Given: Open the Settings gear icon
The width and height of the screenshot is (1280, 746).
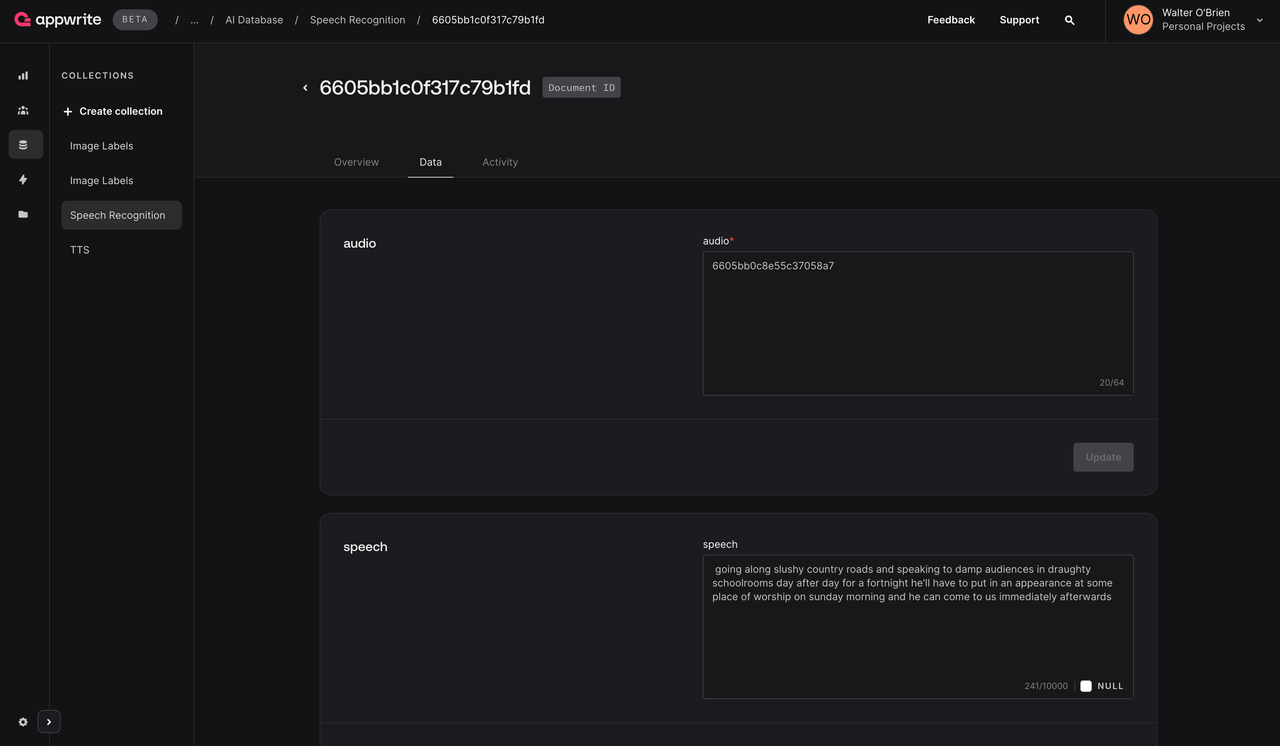Looking at the screenshot, I should [23, 722].
